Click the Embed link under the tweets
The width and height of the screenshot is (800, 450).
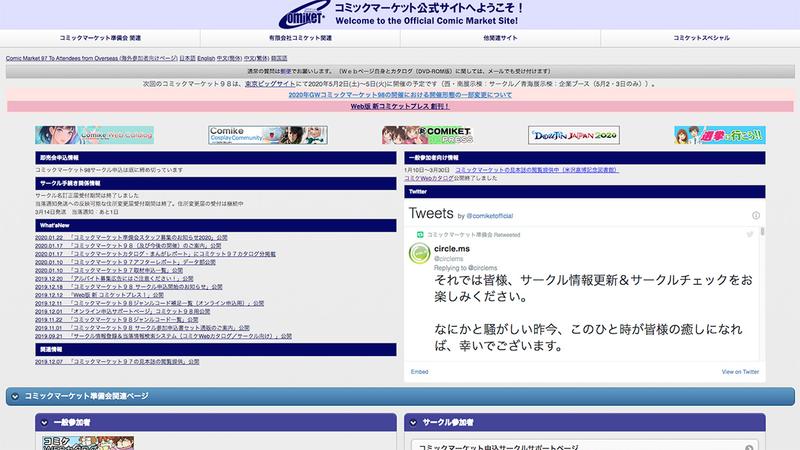click(x=419, y=372)
